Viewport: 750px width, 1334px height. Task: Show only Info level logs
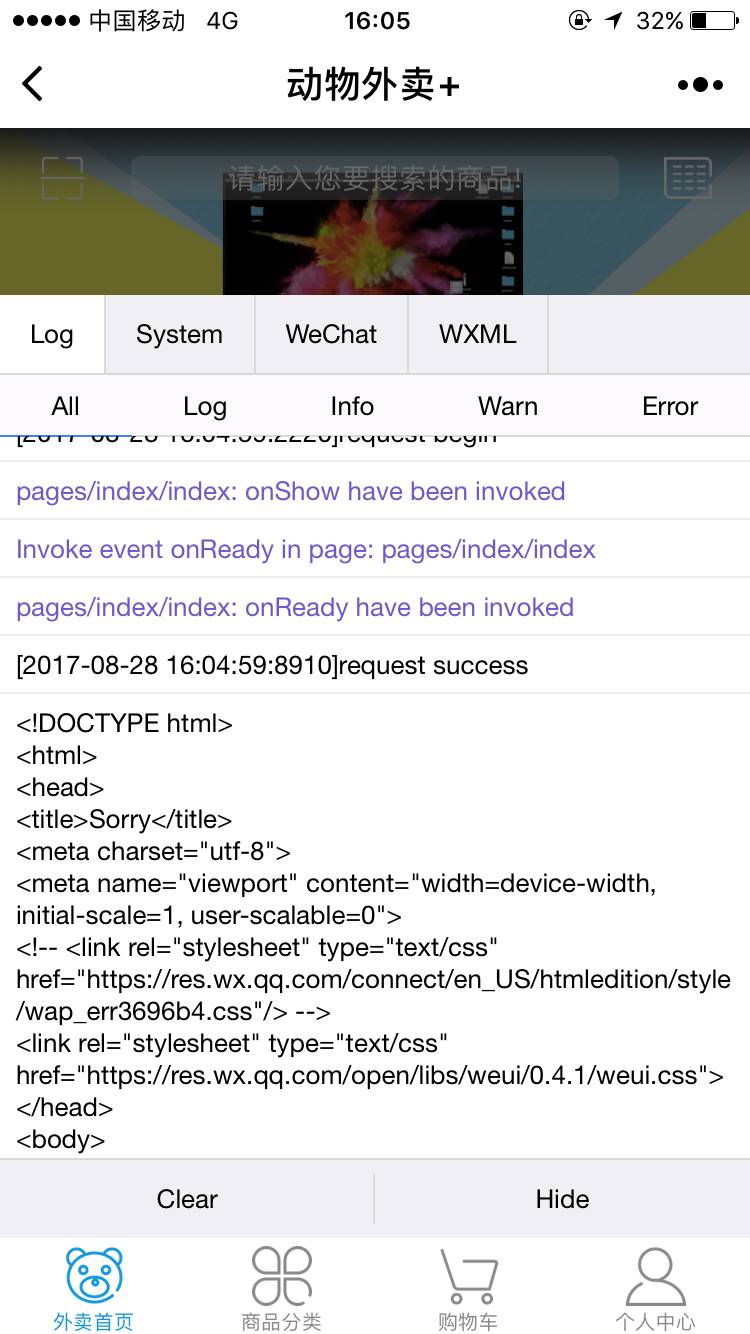[352, 406]
